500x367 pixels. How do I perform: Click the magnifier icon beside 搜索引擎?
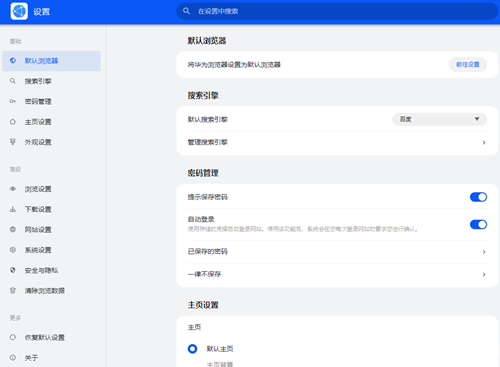tap(13, 81)
